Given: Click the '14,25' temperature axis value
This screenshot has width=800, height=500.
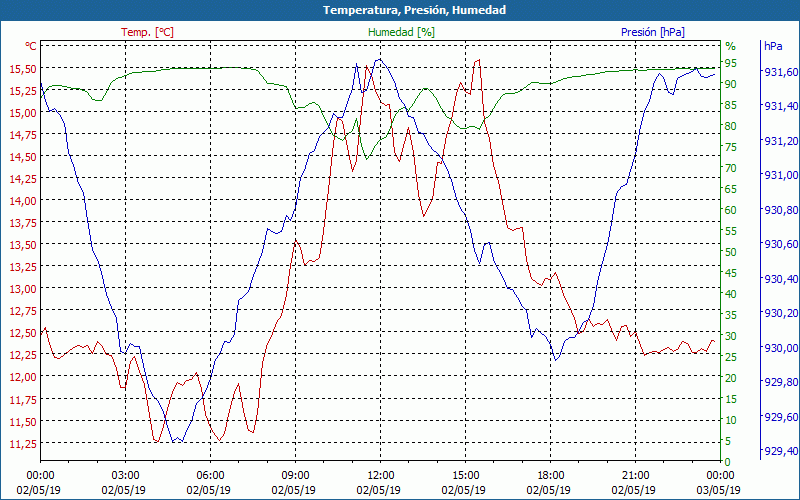Looking at the screenshot, I should [22, 179].
